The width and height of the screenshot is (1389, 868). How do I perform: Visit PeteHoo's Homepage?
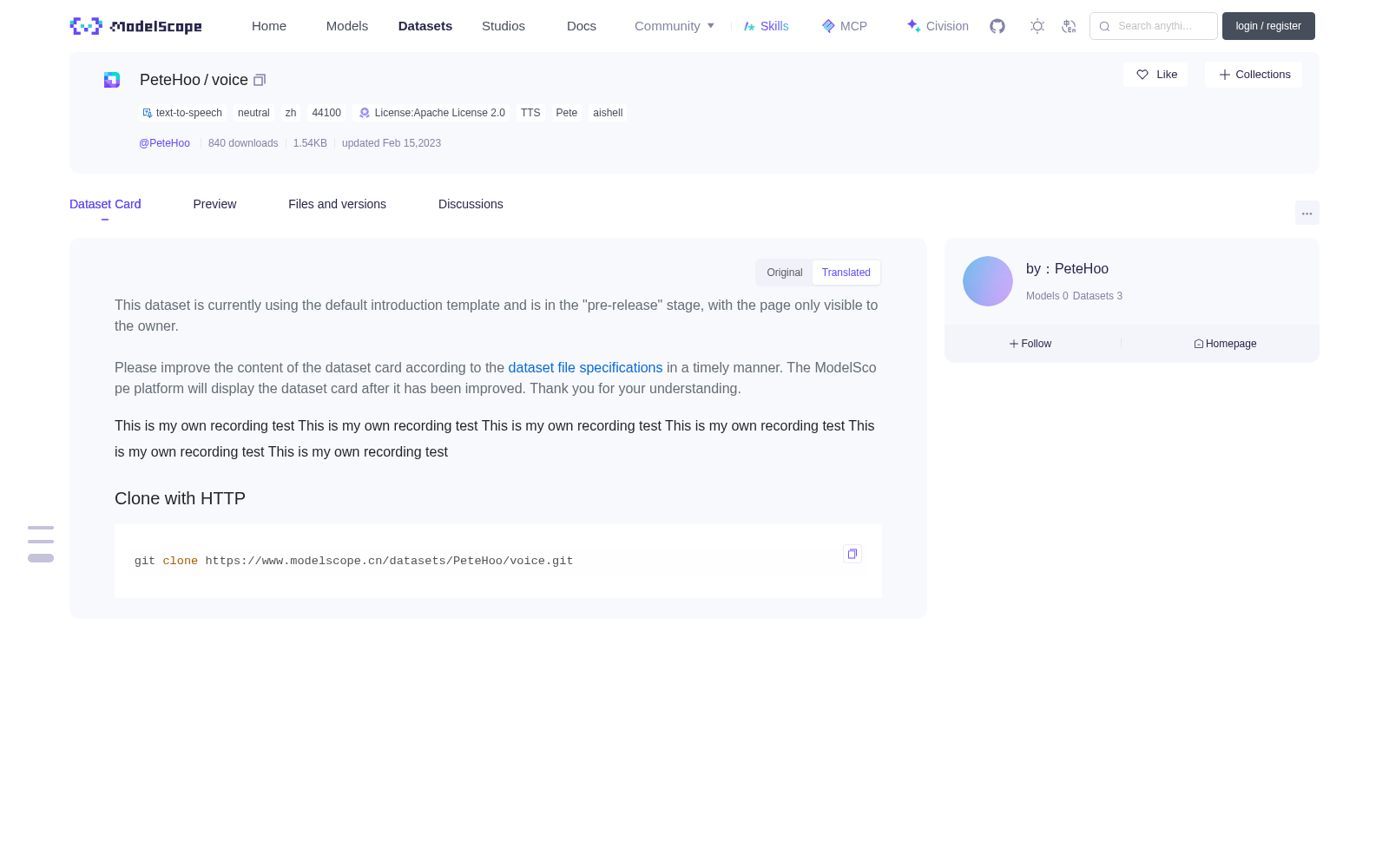coord(1225,344)
